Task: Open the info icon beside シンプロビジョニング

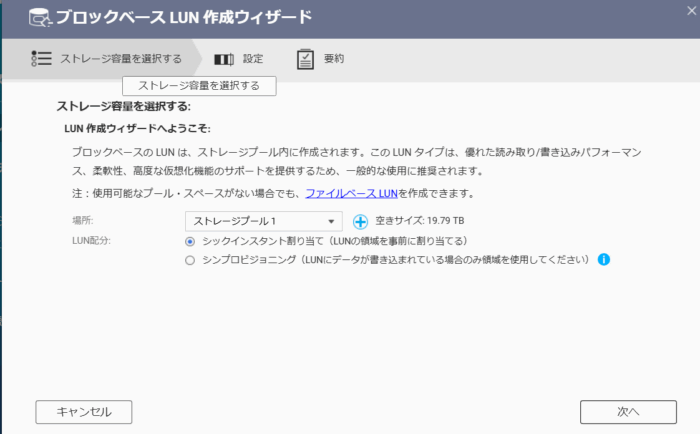Action: (604, 260)
